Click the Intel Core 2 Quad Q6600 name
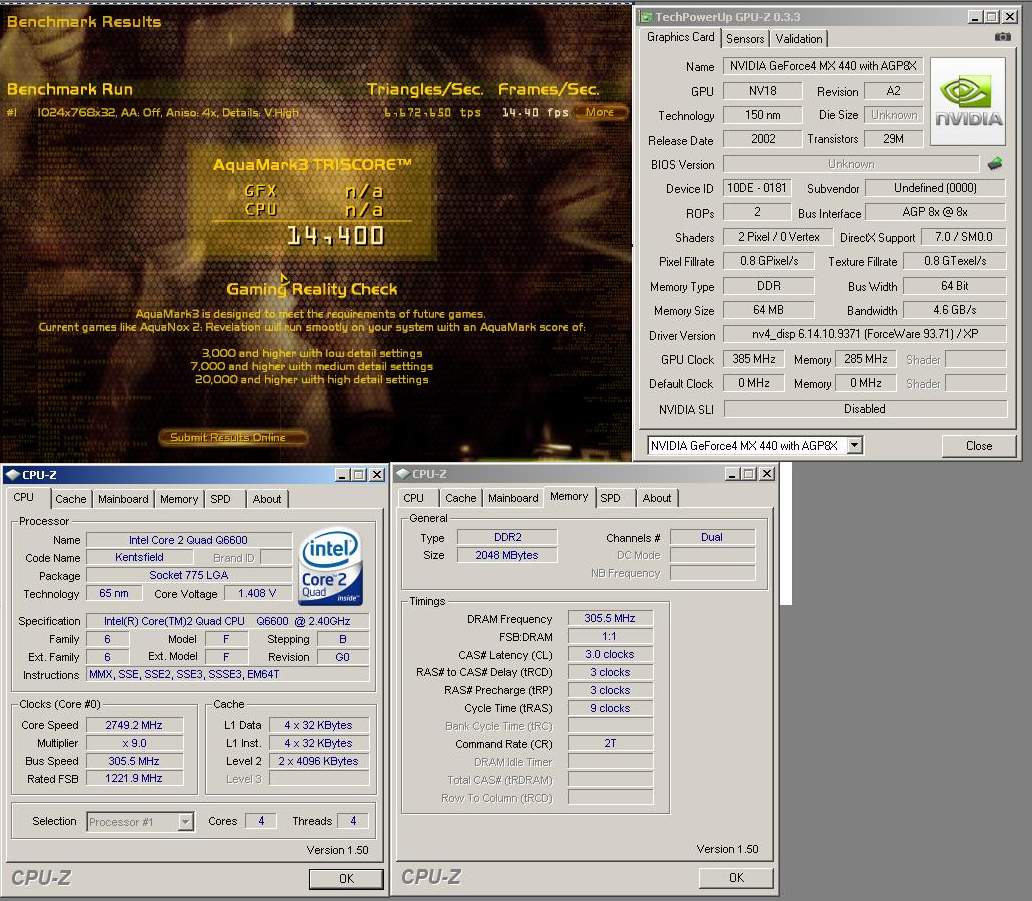 point(188,540)
